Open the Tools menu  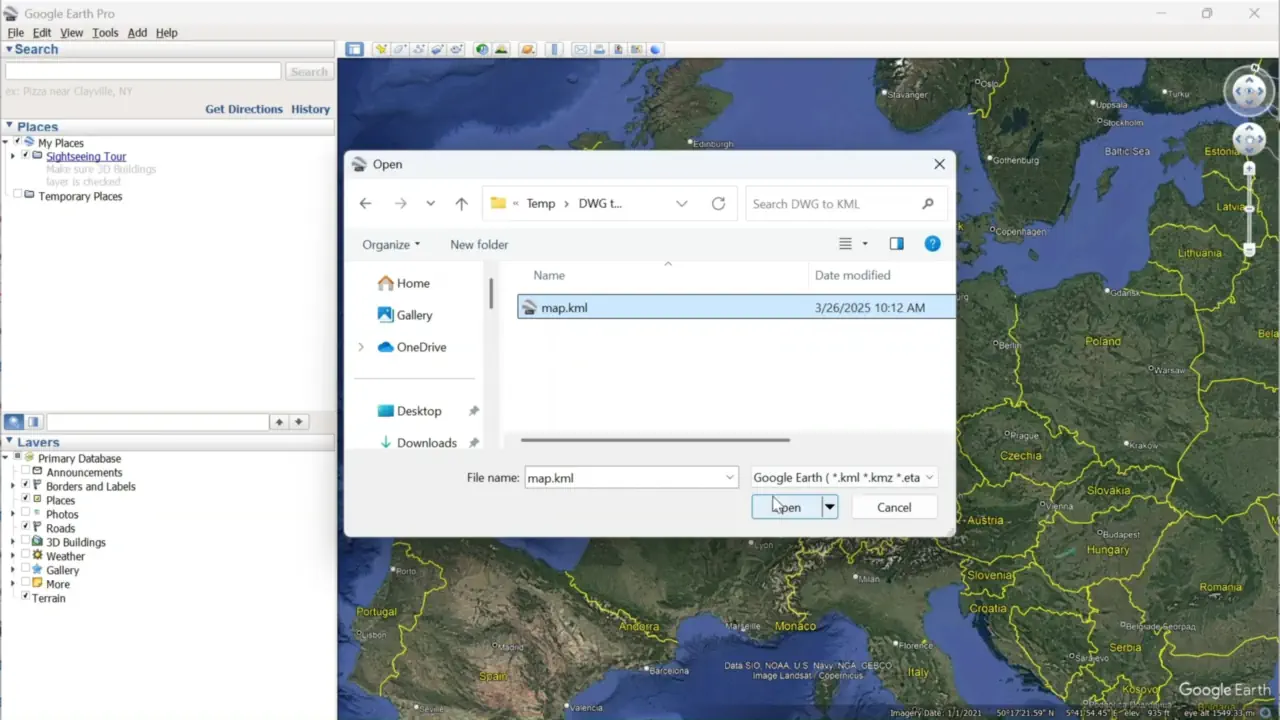click(x=105, y=33)
